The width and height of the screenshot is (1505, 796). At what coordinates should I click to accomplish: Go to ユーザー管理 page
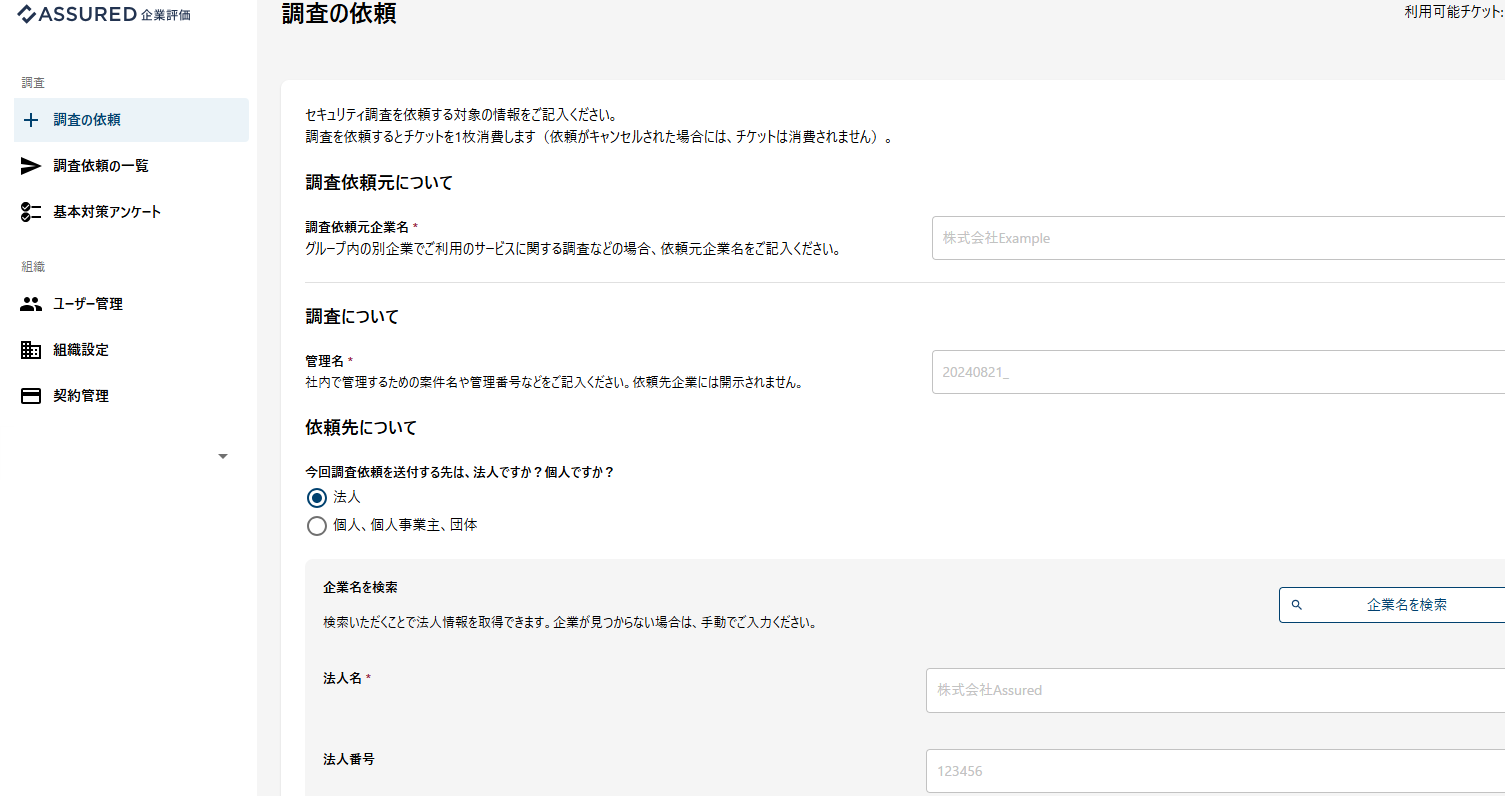coord(131,304)
